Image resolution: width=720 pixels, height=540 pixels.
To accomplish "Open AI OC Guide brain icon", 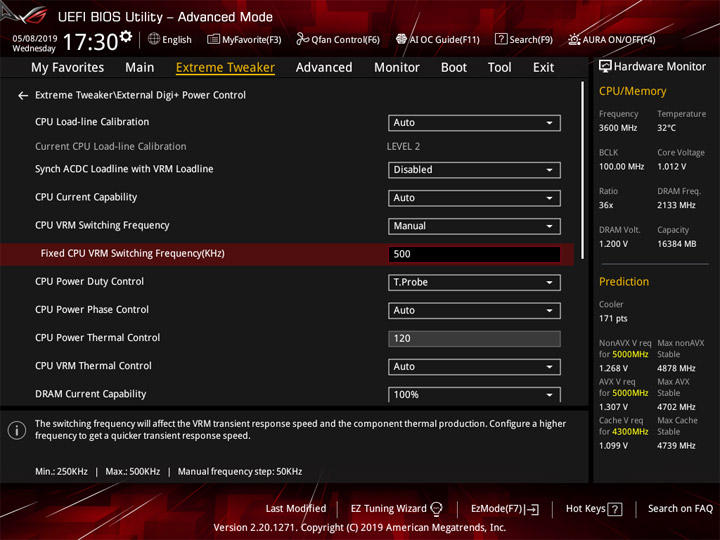I will click(401, 39).
